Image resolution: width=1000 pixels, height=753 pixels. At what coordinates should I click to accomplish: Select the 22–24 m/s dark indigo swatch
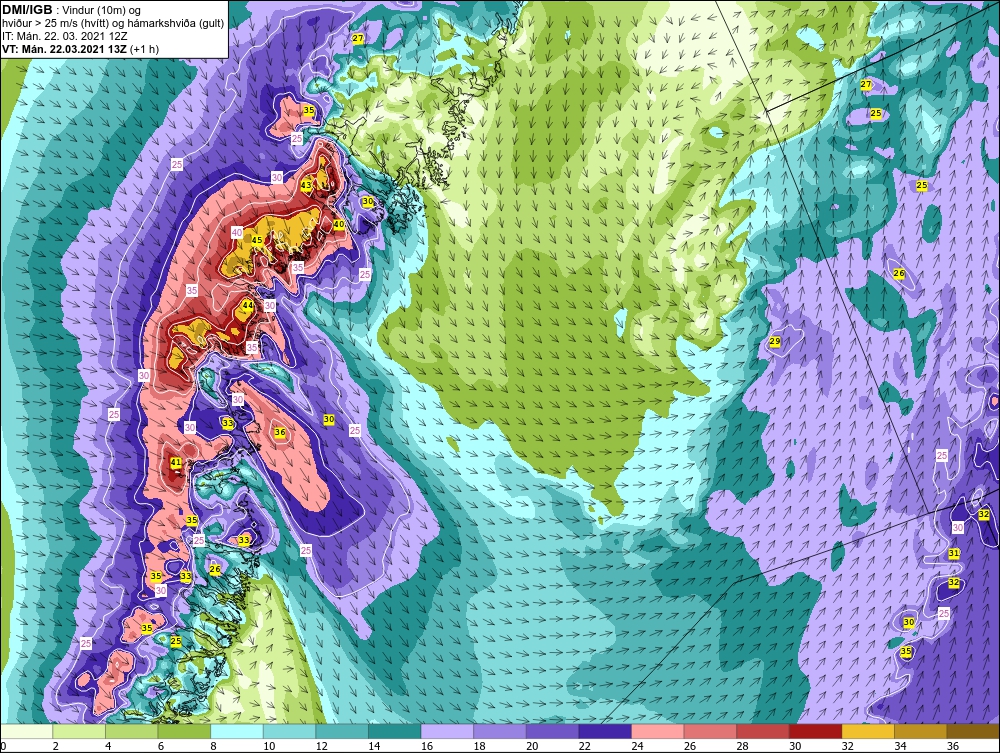point(605,731)
